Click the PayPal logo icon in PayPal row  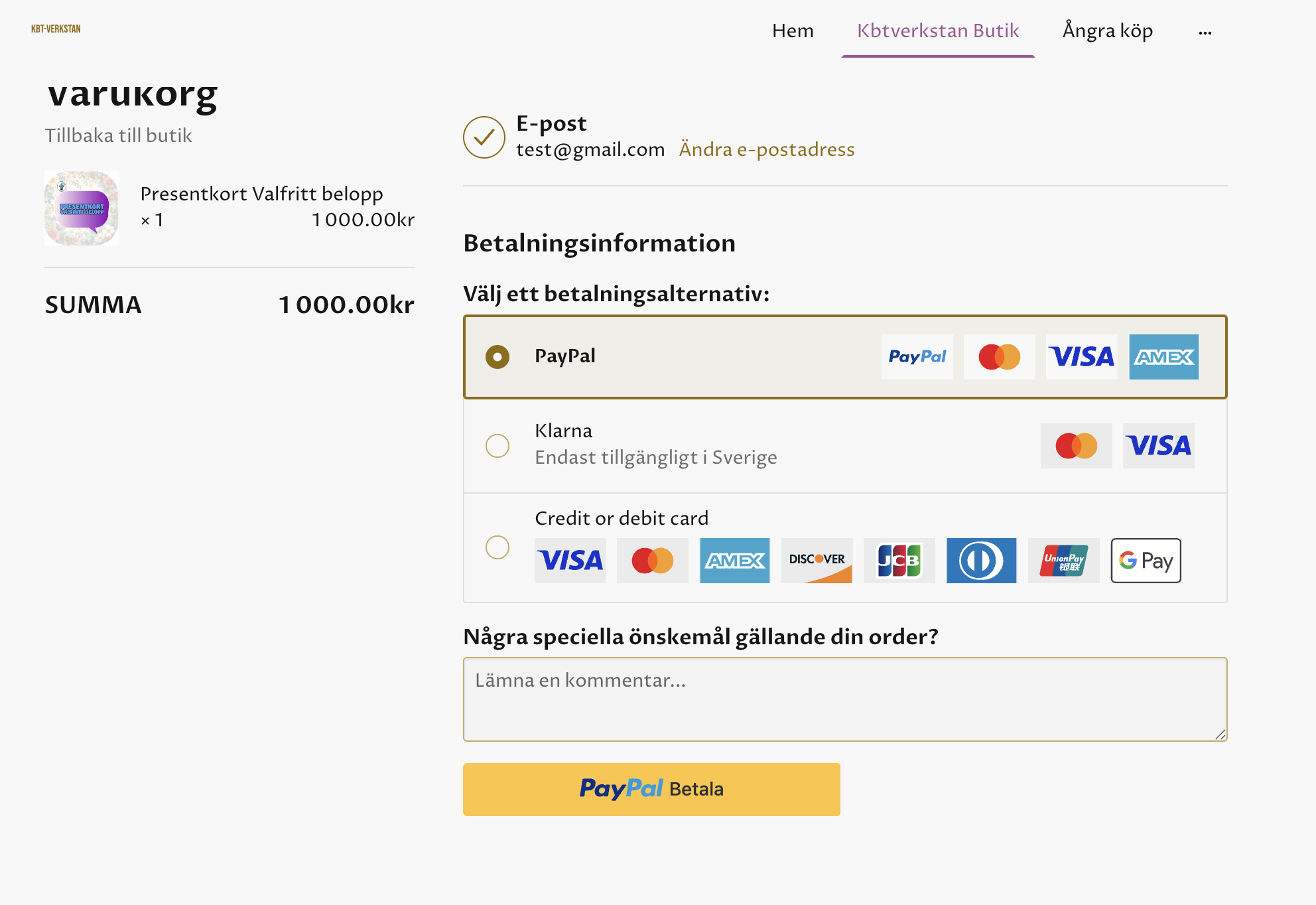pos(917,357)
